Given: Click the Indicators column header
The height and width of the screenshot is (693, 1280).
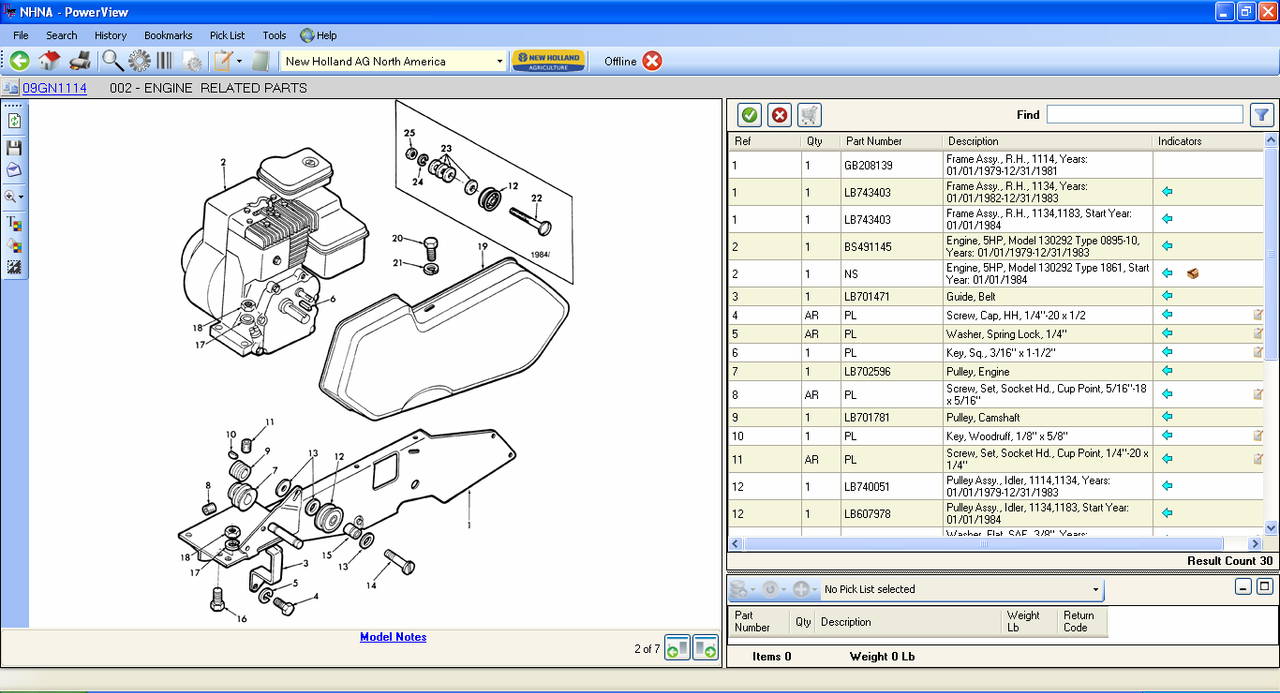Looking at the screenshot, I should [x=1208, y=141].
